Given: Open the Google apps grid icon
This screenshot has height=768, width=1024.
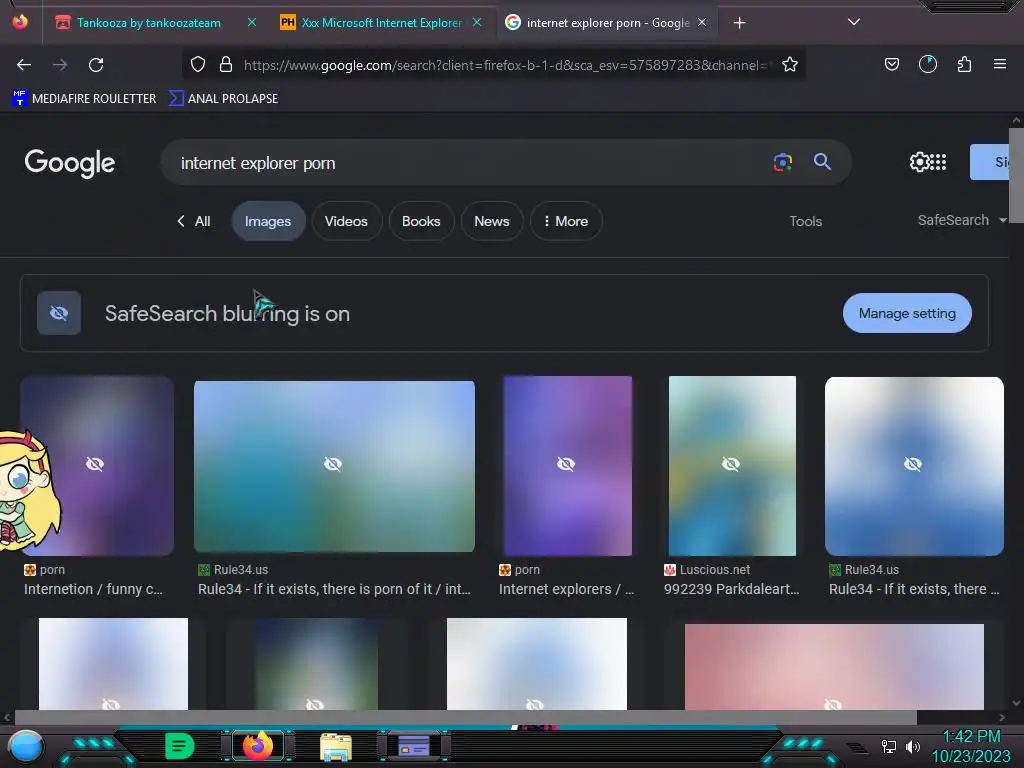Looking at the screenshot, I should 938,162.
